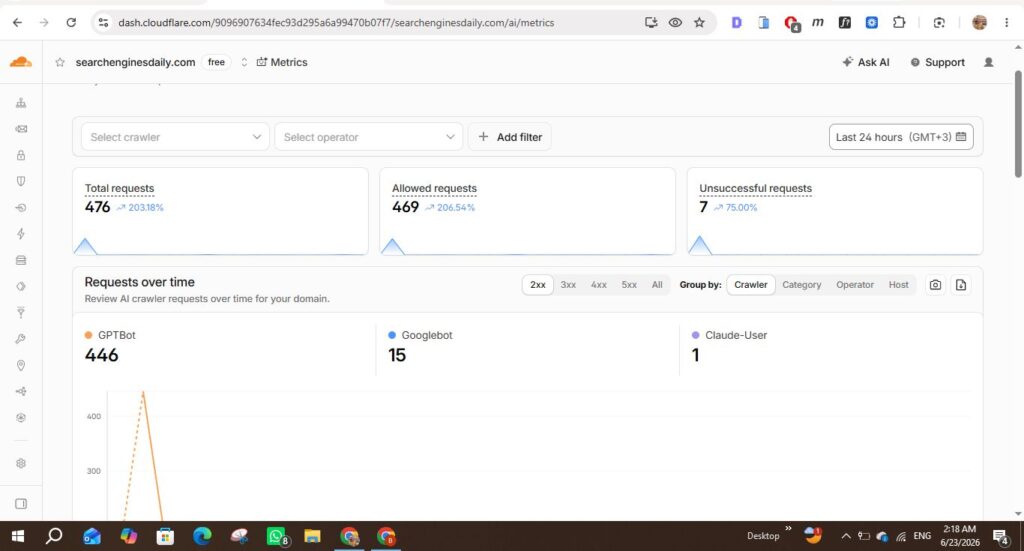Open the Email envelope sidebar icon
The width and height of the screenshot is (1024, 551).
click(21, 129)
